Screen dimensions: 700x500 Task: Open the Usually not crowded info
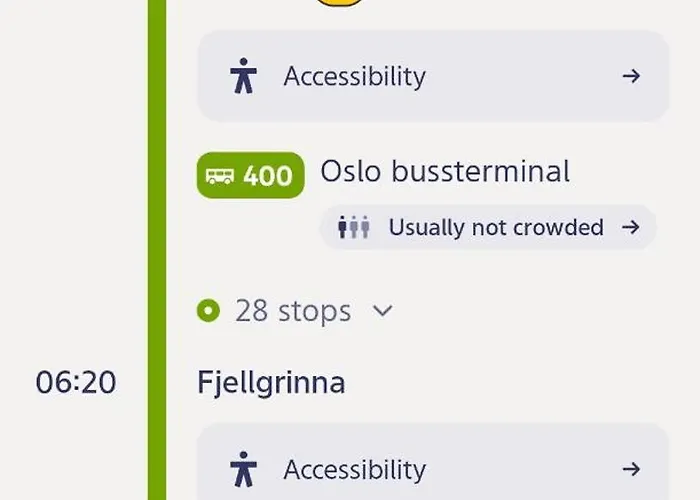point(496,228)
